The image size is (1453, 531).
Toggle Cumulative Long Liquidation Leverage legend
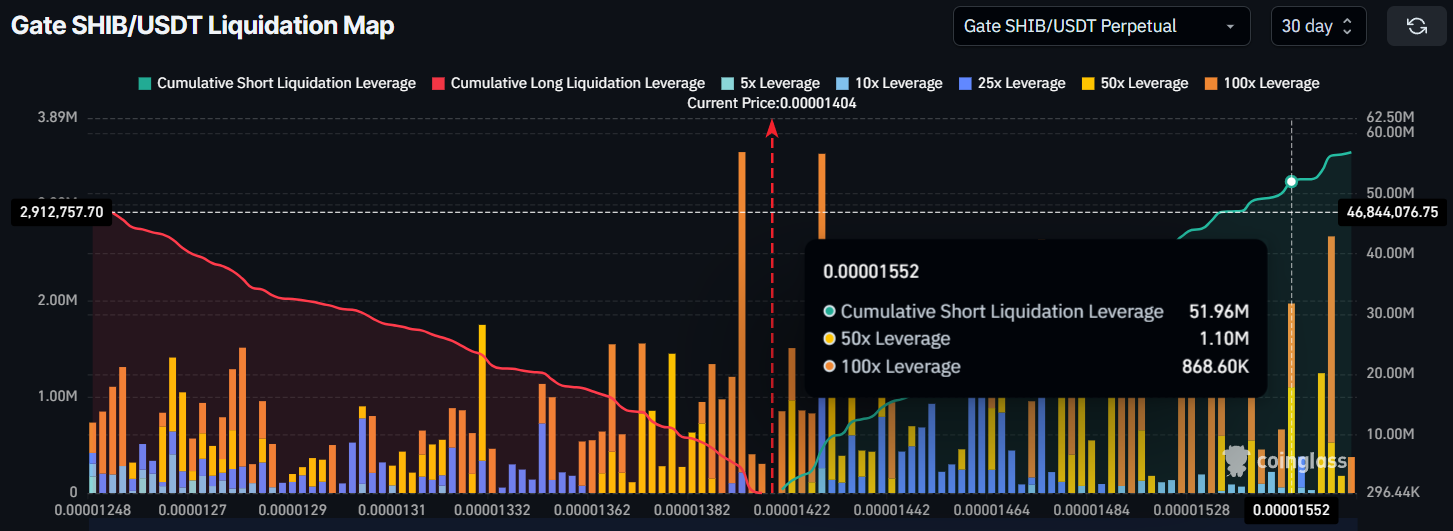(x=567, y=83)
